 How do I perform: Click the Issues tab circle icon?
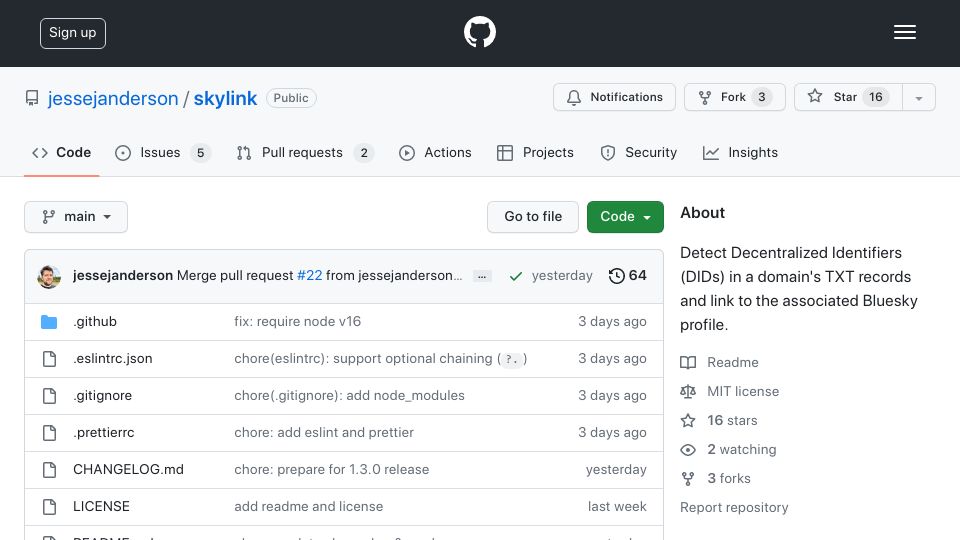(122, 153)
